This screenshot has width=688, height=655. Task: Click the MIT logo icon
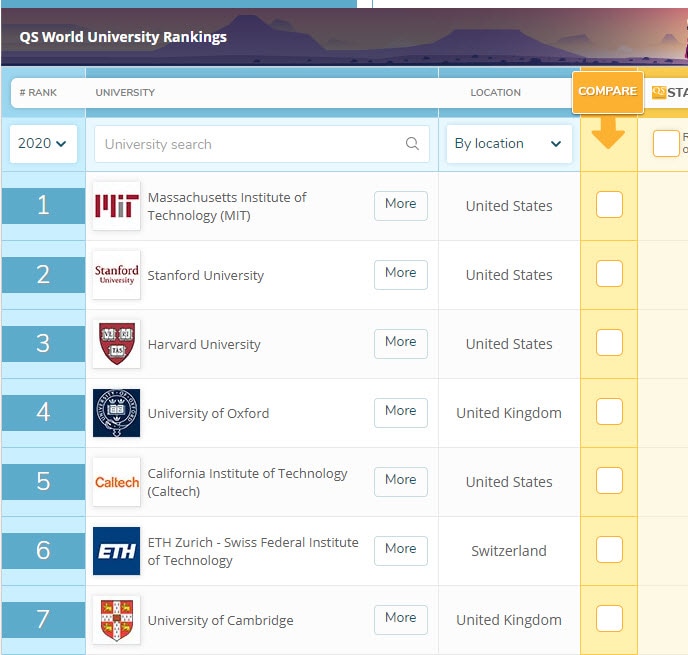(116, 206)
